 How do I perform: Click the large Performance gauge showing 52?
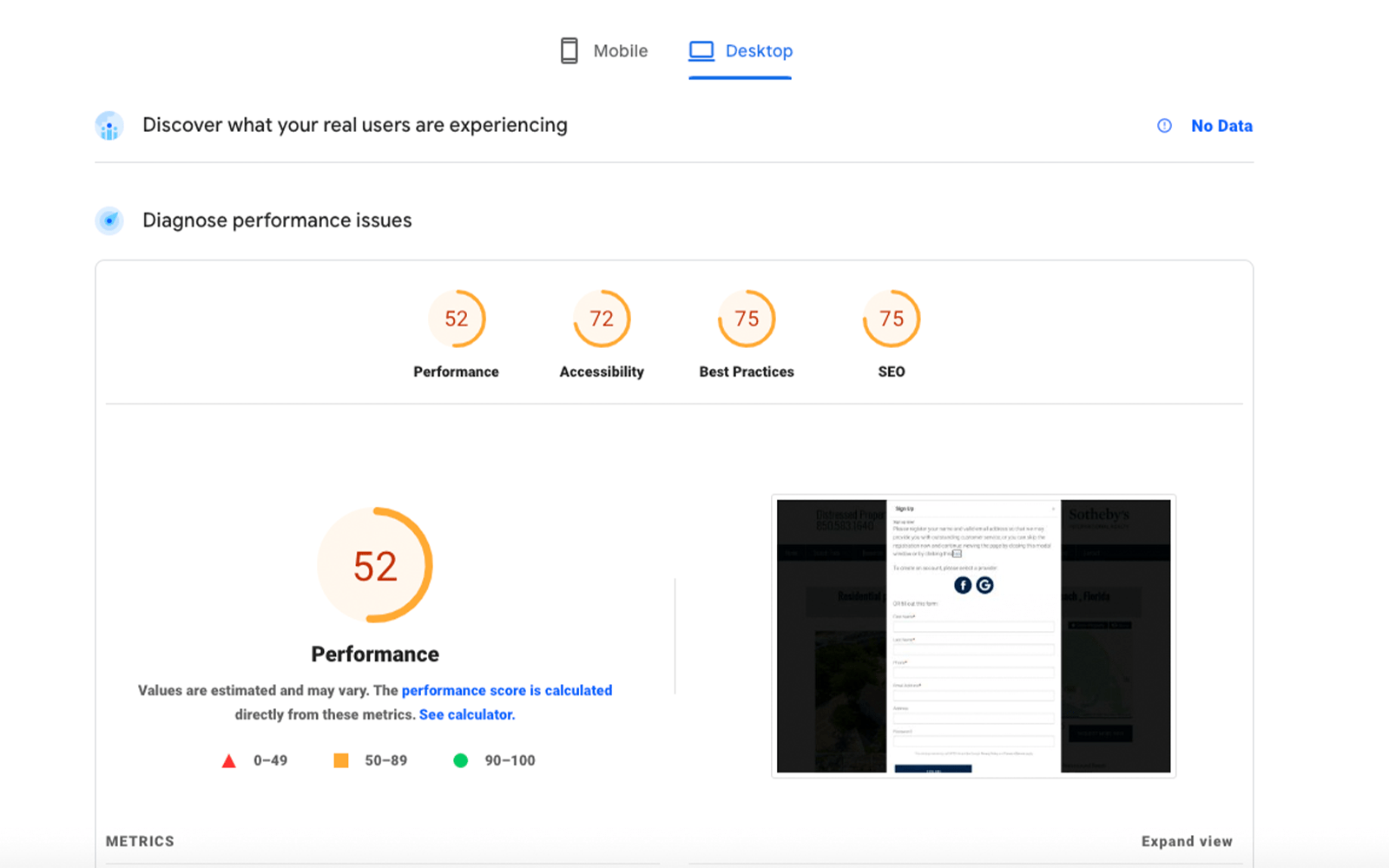[x=375, y=566]
